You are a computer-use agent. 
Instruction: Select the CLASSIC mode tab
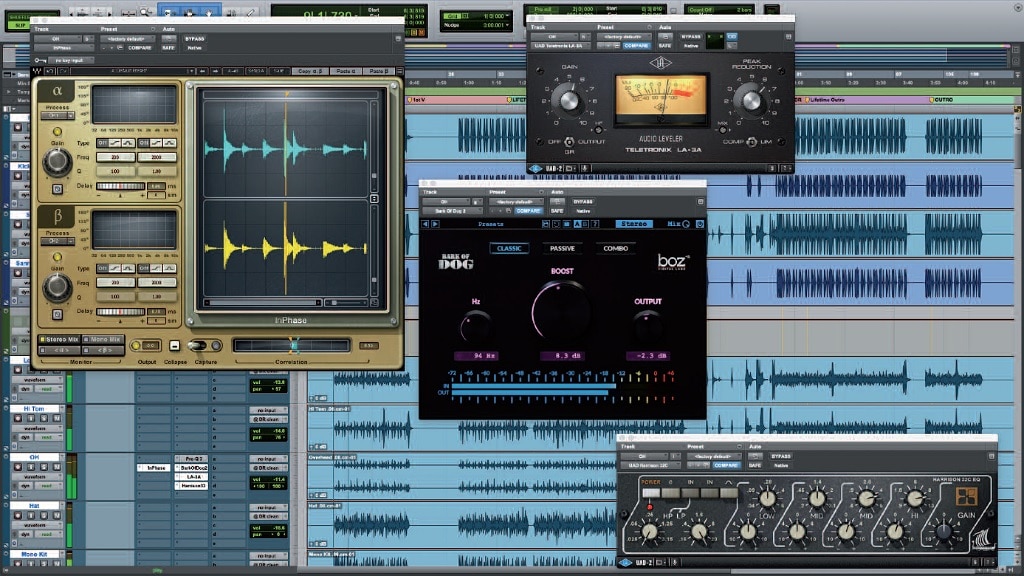[x=509, y=248]
